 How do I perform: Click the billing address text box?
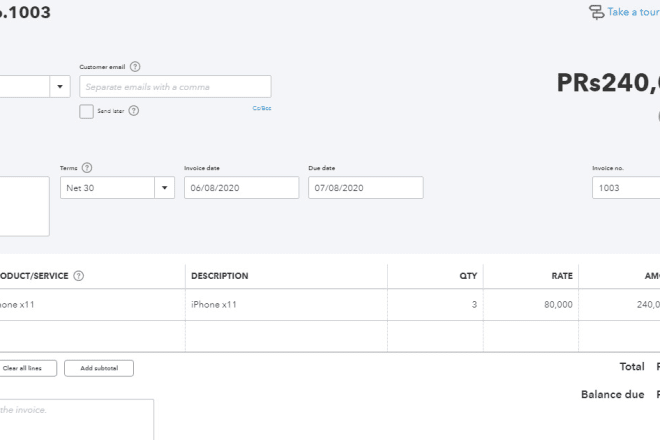tap(24, 206)
